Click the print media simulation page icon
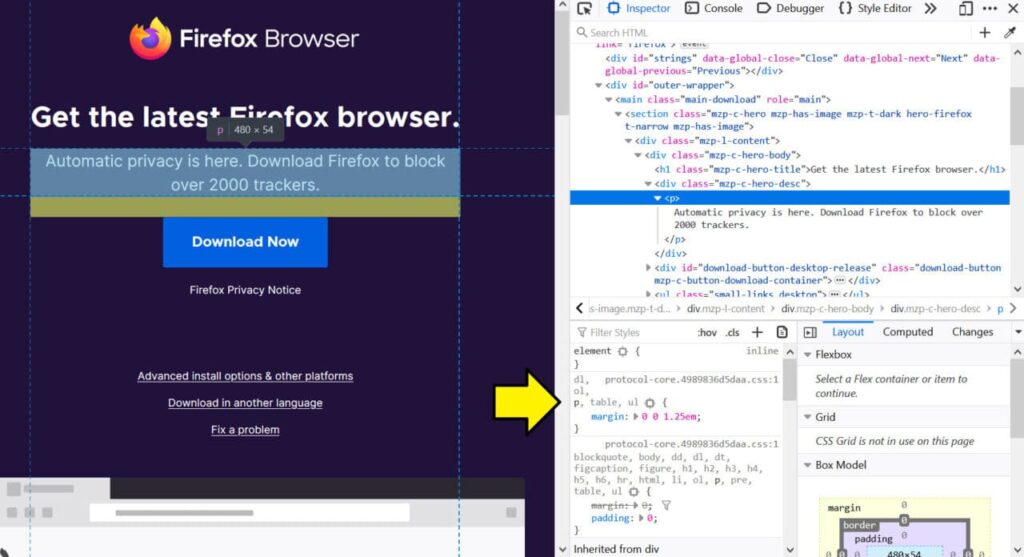 point(782,332)
